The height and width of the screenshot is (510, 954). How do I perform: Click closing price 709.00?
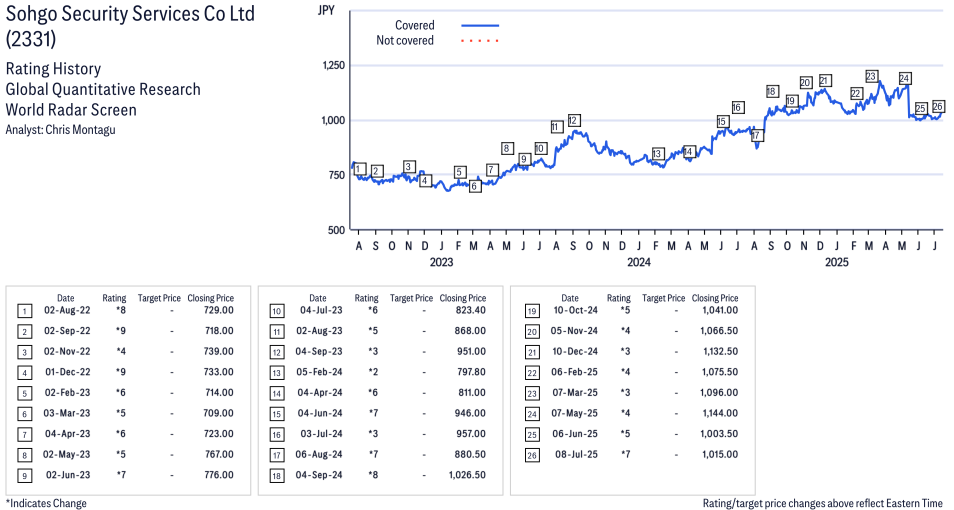click(219, 413)
